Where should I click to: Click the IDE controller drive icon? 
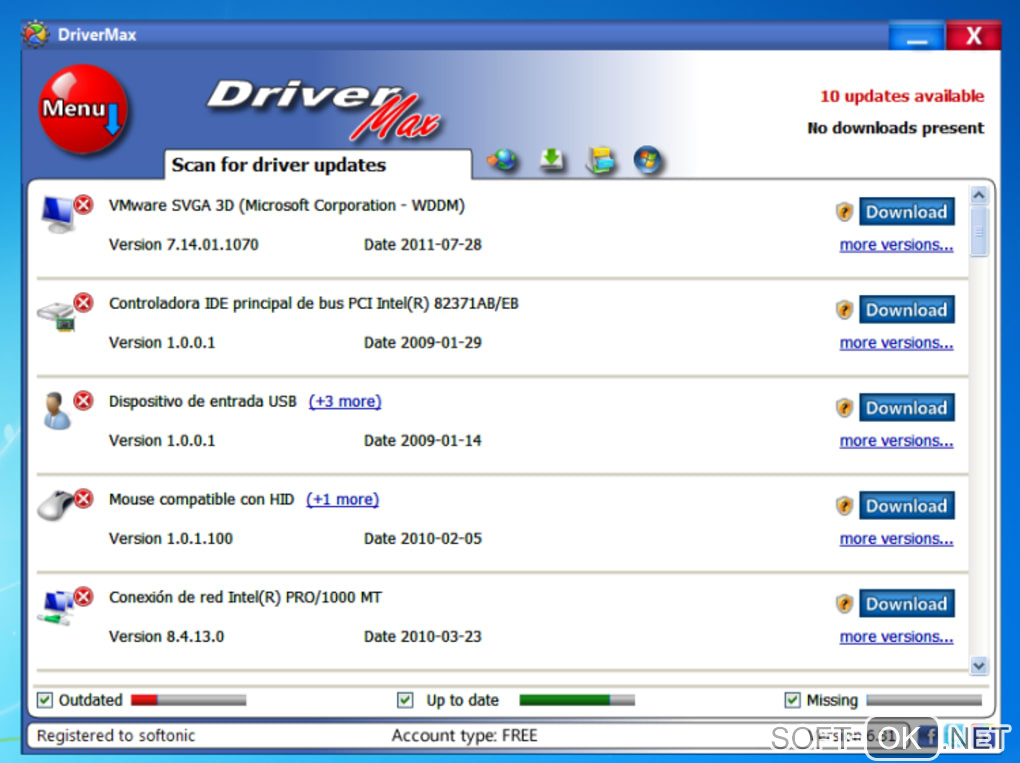coord(57,315)
